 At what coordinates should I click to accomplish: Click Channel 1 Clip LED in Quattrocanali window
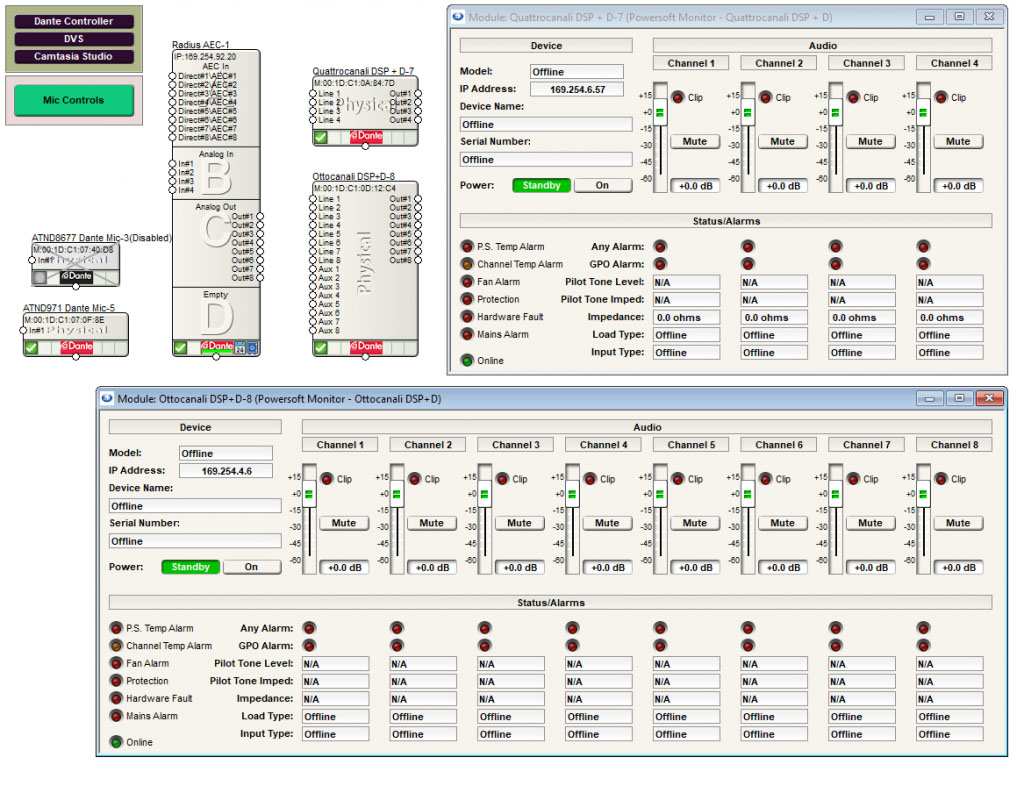tap(678, 97)
